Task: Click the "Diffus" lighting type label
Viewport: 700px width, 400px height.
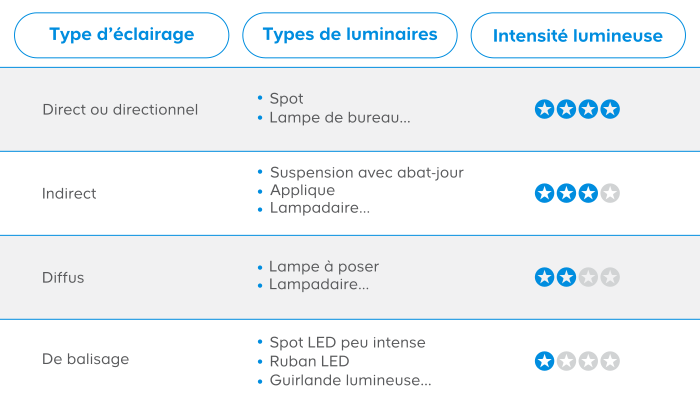Action: [x=63, y=278]
